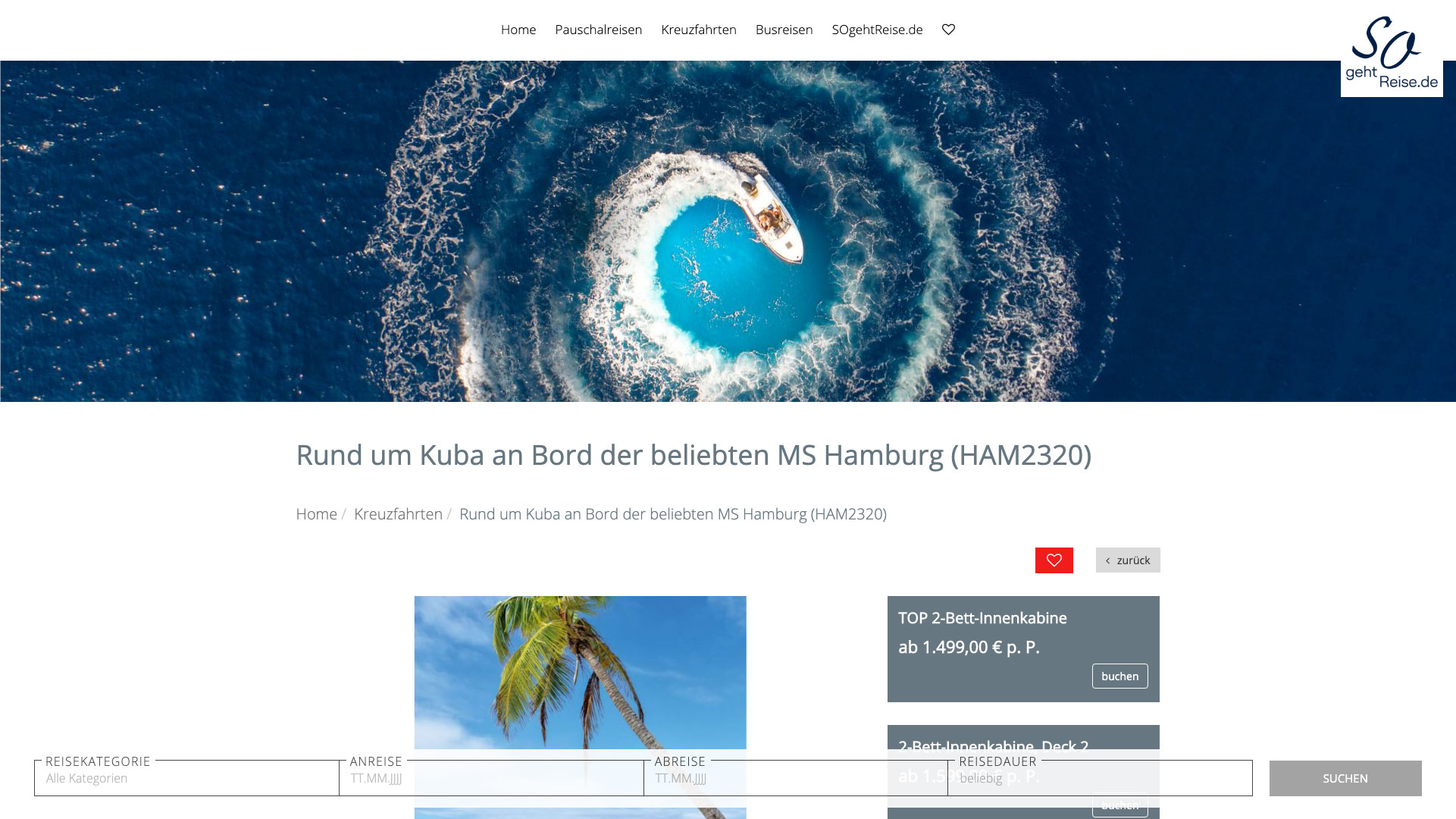
Task: Click current breadcrumb Rund um Kuba entry
Action: tap(673, 514)
